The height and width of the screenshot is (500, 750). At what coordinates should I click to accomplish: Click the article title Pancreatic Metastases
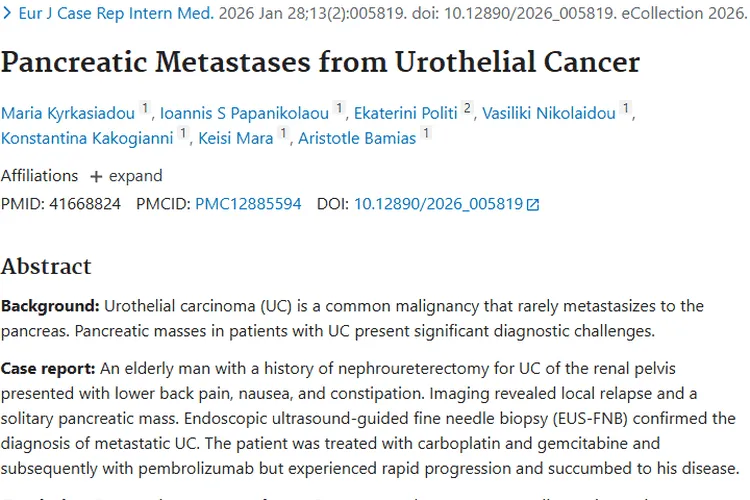[320, 62]
